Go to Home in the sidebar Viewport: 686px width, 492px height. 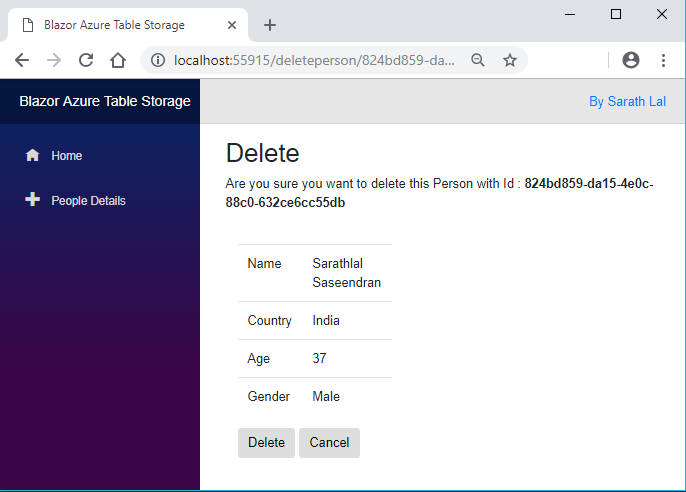coord(66,156)
